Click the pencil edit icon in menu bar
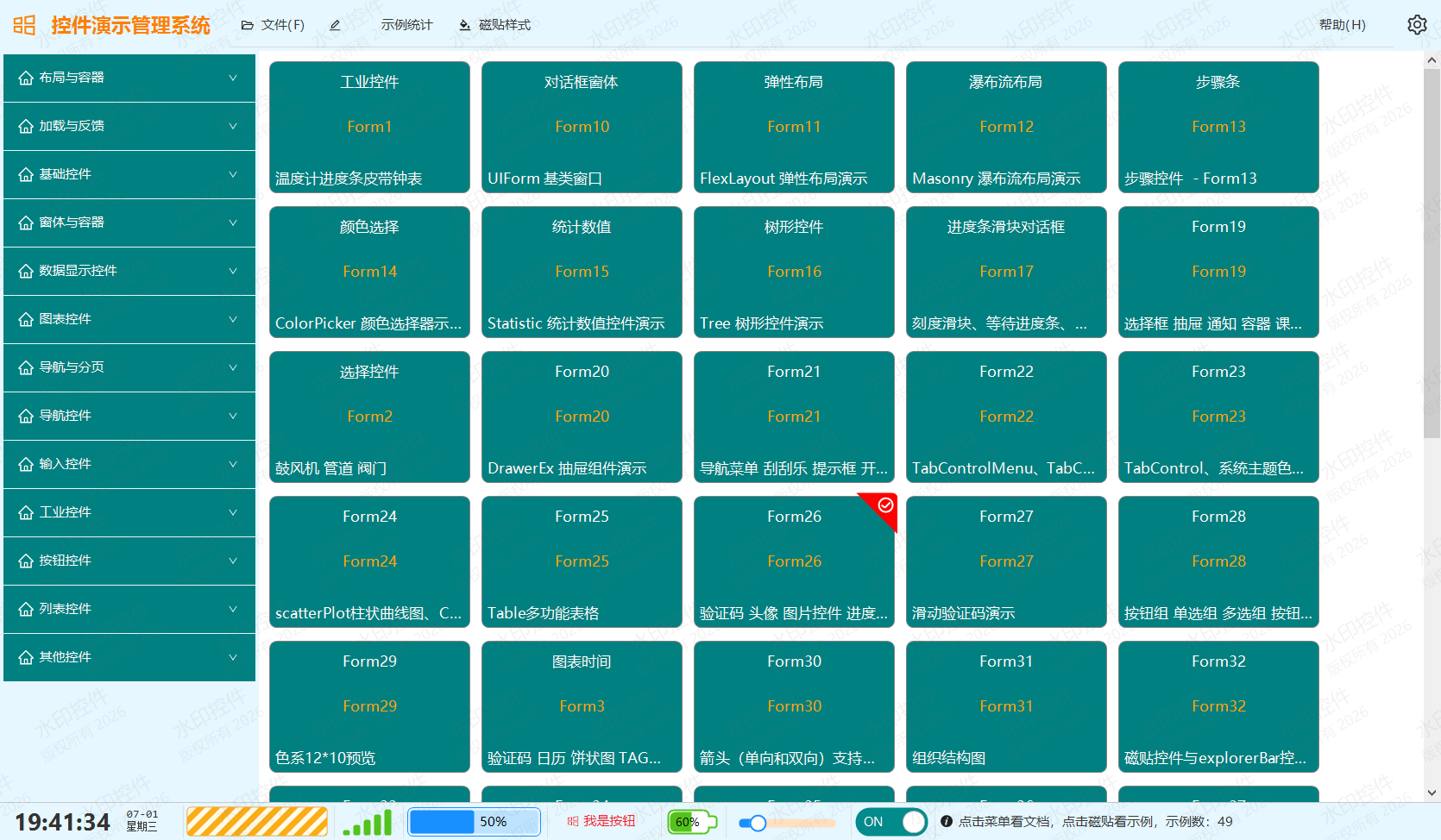 click(335, 25)
